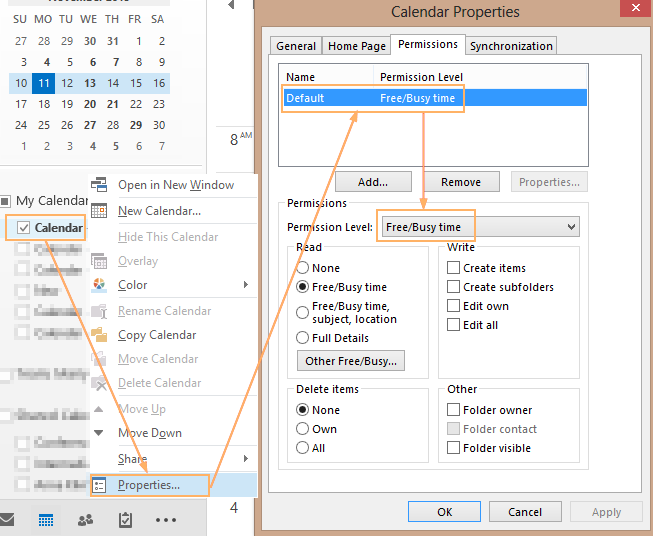
Task: Click the Add... button
Action: click(373, 182)
